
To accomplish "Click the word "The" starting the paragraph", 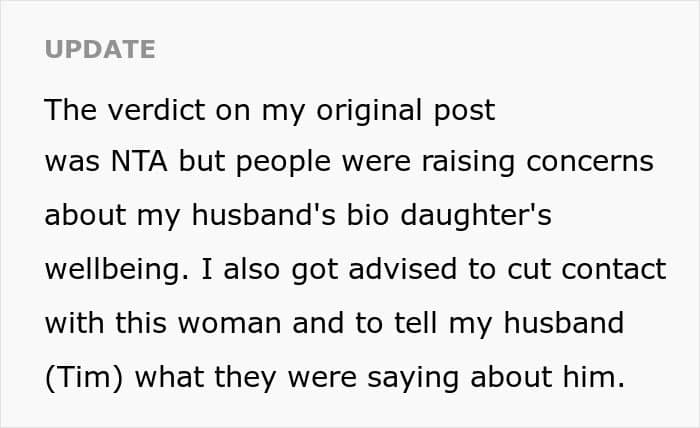I will coord(69,109).
